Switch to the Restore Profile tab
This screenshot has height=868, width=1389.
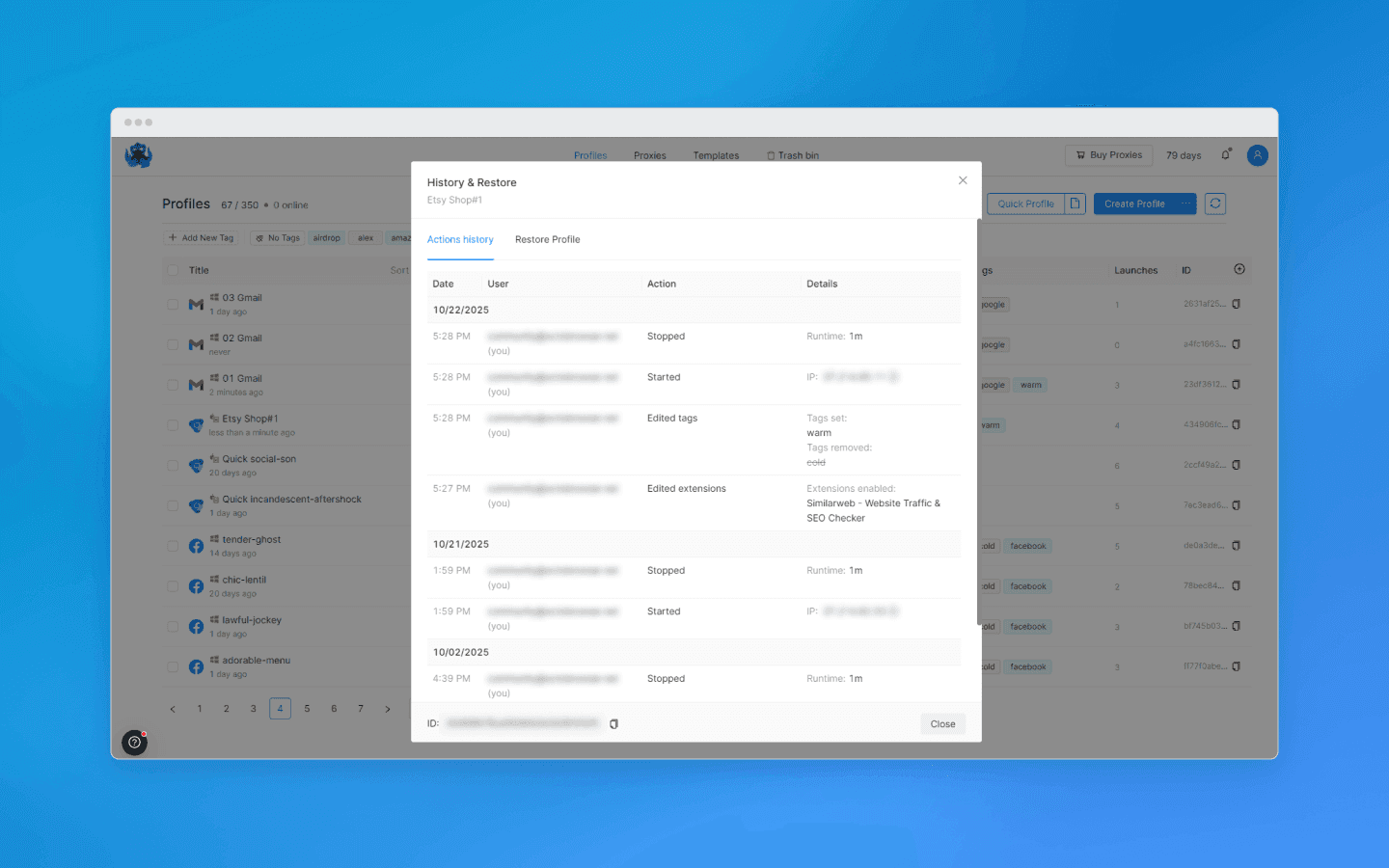coord(547,239)
